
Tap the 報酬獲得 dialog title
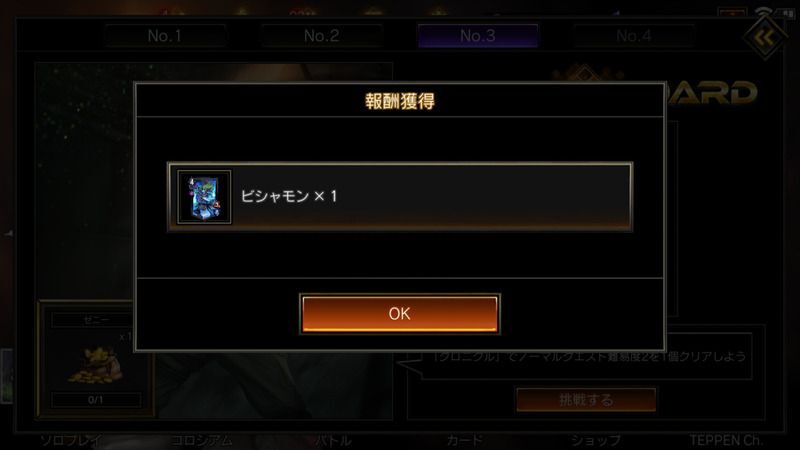point(400,101)
